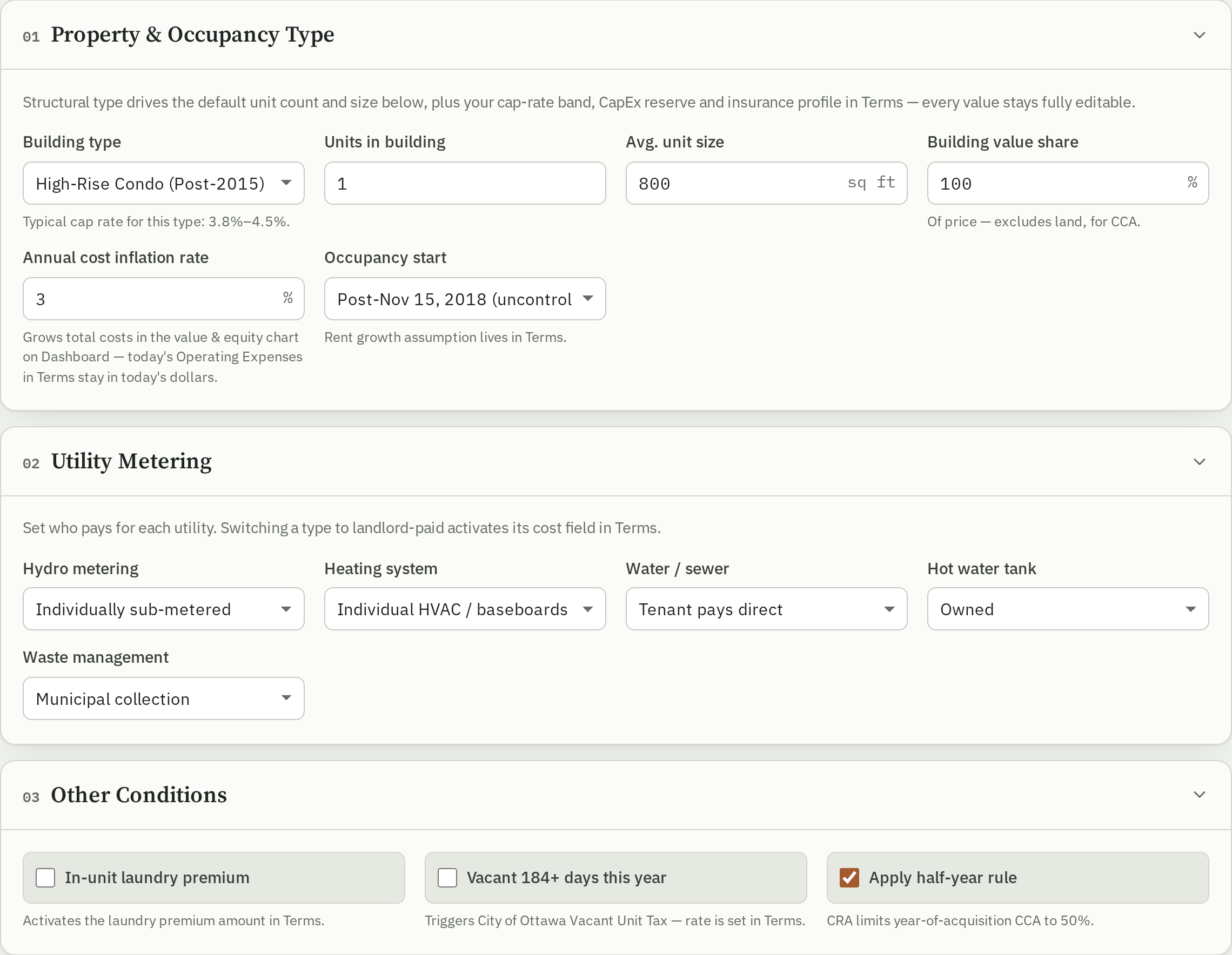
Task: Click the 'Rent growth assumption lives in Terms.' note
Action: (x=445, y=337)
